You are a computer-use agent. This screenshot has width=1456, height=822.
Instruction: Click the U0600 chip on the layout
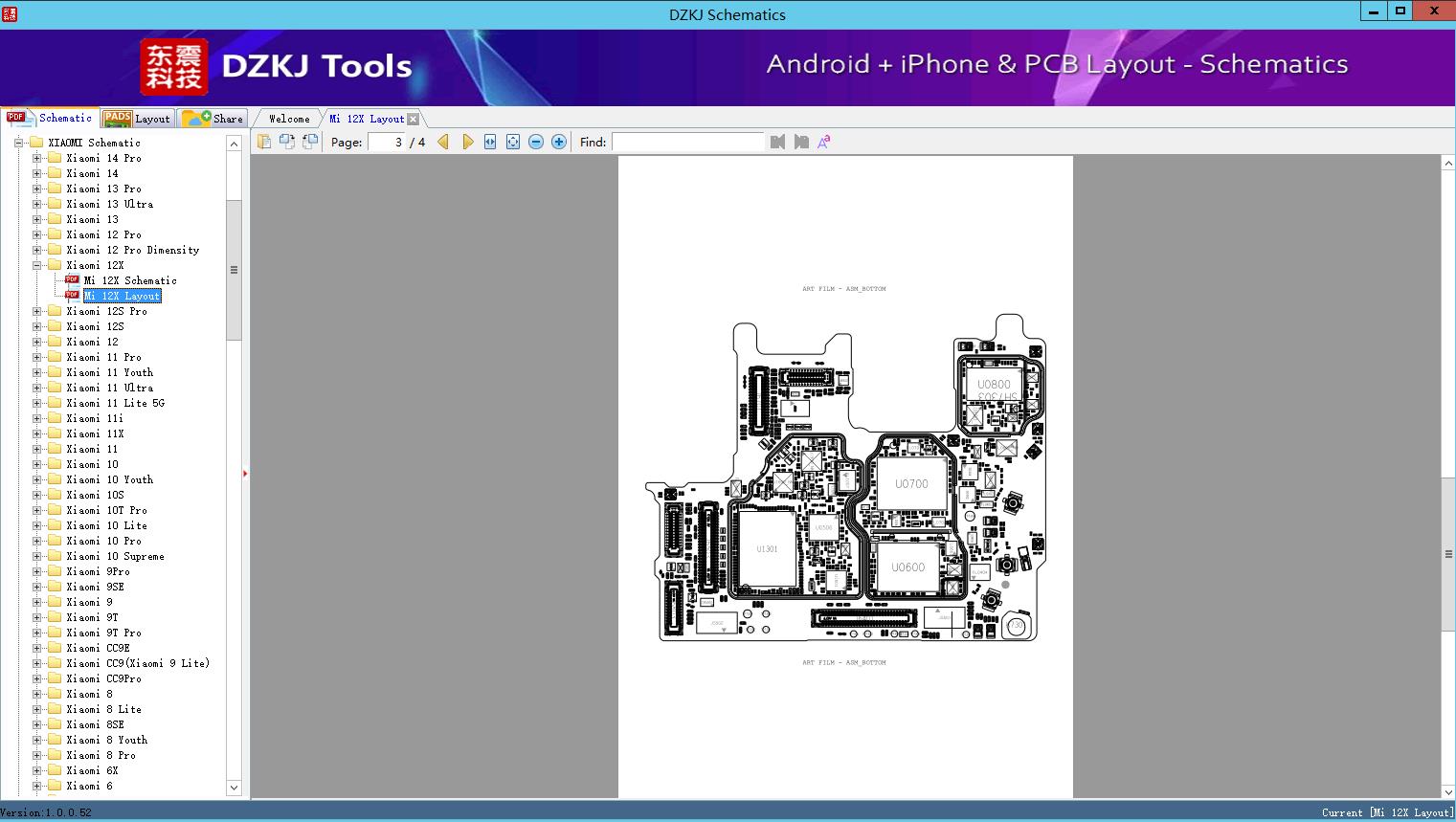(907, 567)
